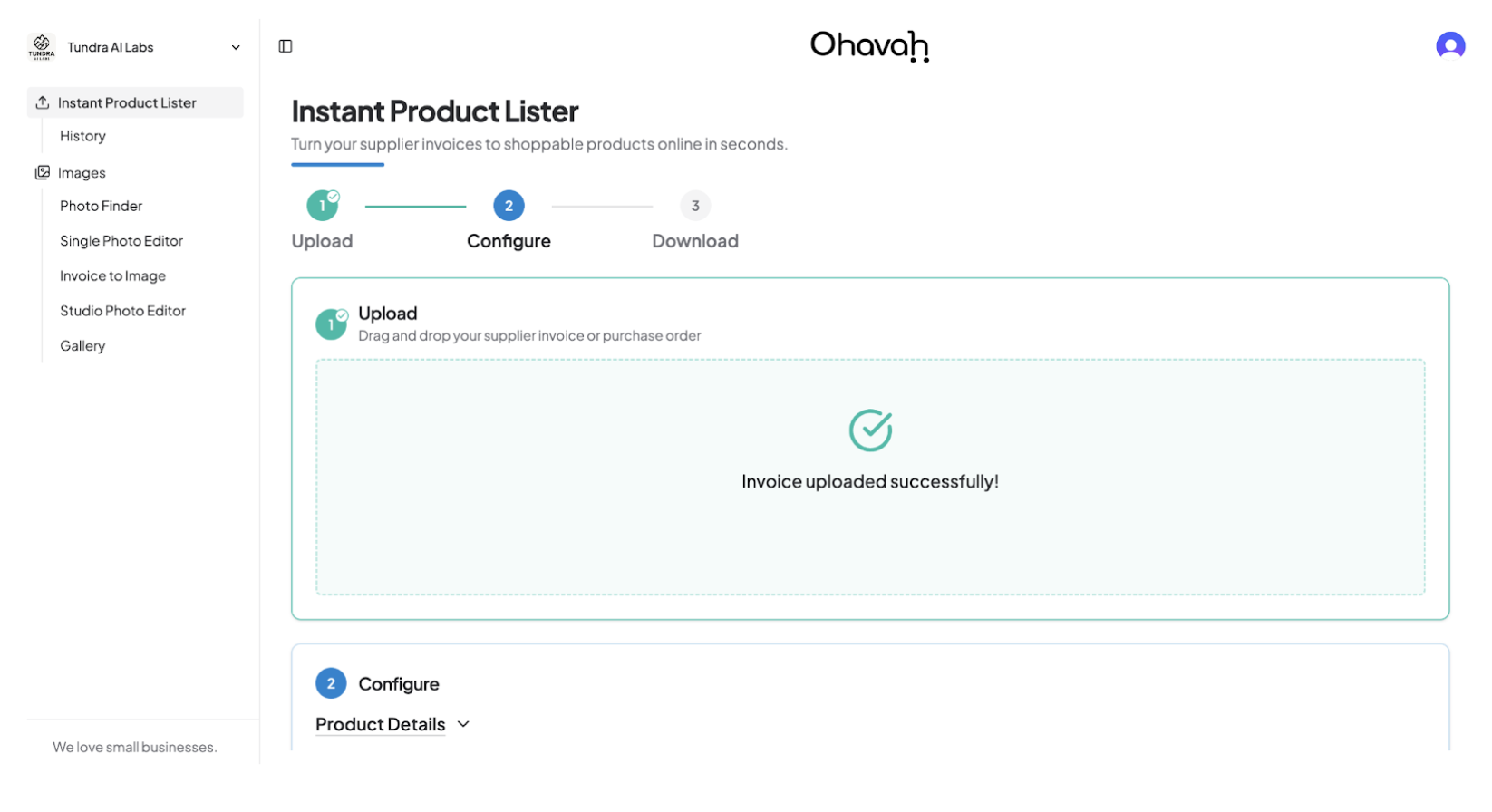
Task: Click the Ohavah logo
Action: 869,45
